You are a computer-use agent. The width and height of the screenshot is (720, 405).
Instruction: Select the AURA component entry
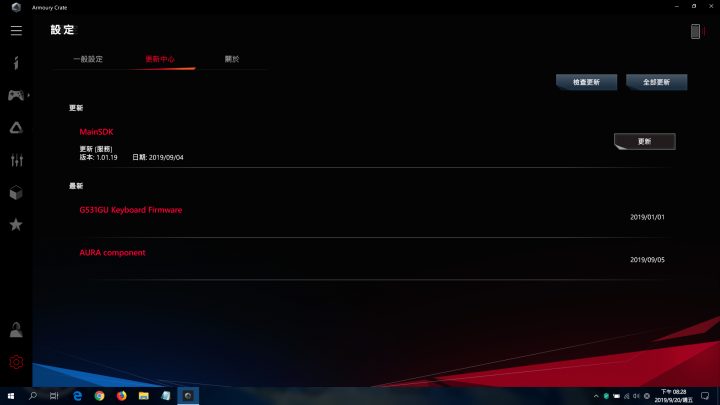coord(112,253)
